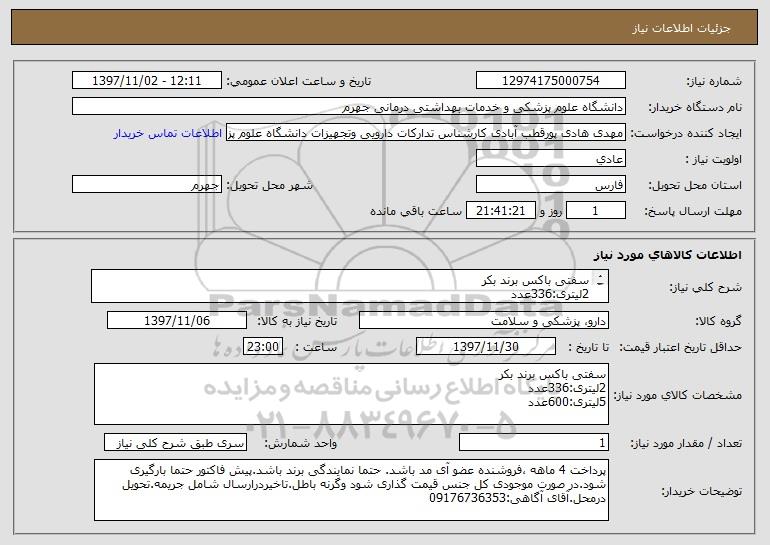Click the time field showing 23:00
This screenshot has height=545, width=770.
pos(263,347)
